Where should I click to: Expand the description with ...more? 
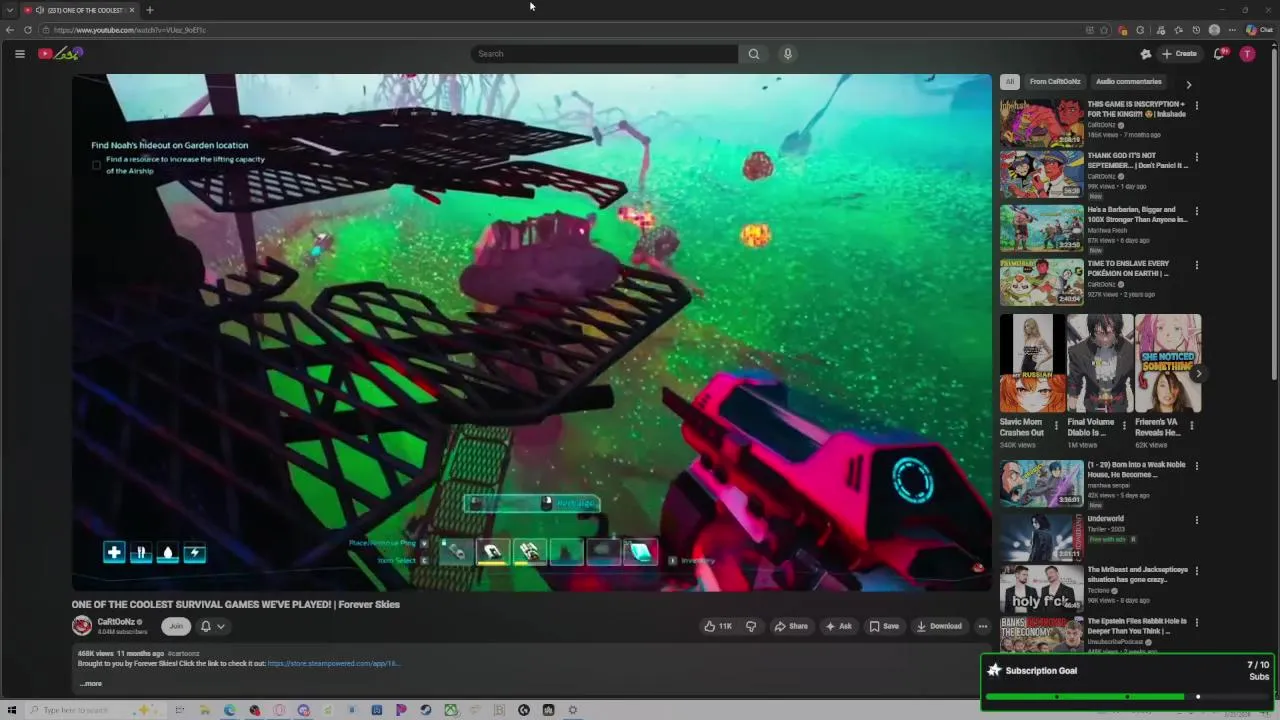91,684
